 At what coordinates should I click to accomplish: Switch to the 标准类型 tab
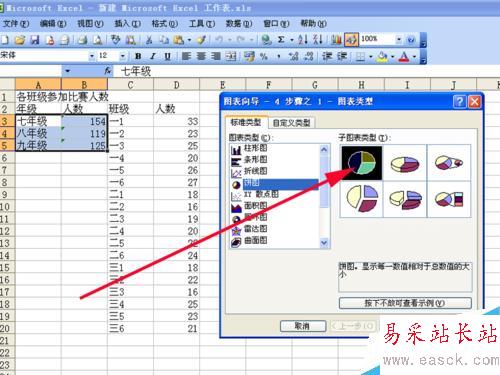pos(246,122)
